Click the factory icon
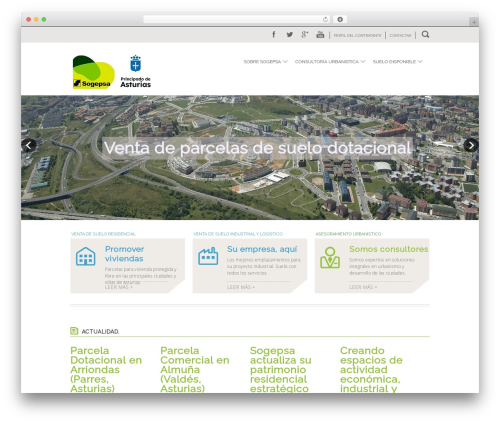Screen dimensions: 500x423 (x=208, y=256)
